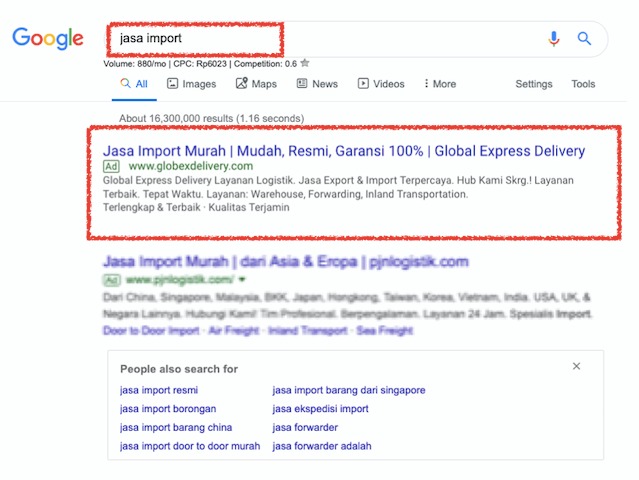Click the Volume 880/mo keyword stats text
This screenshot has height=480, width=639.
(x=200, y=64)
